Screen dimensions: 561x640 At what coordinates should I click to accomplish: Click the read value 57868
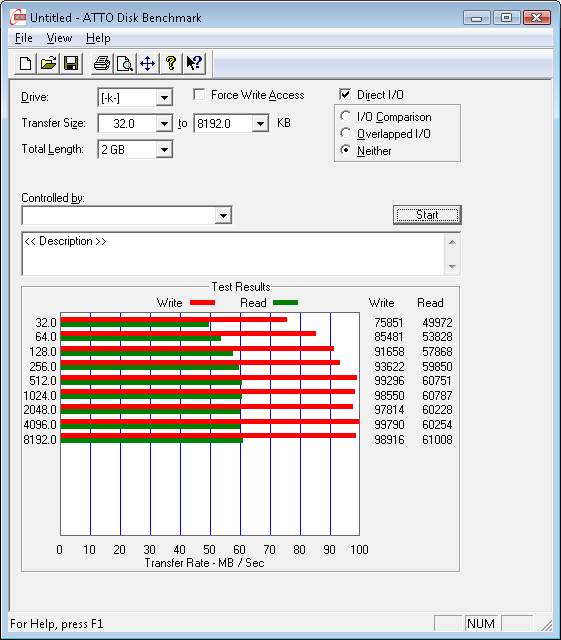click(437, 351)
